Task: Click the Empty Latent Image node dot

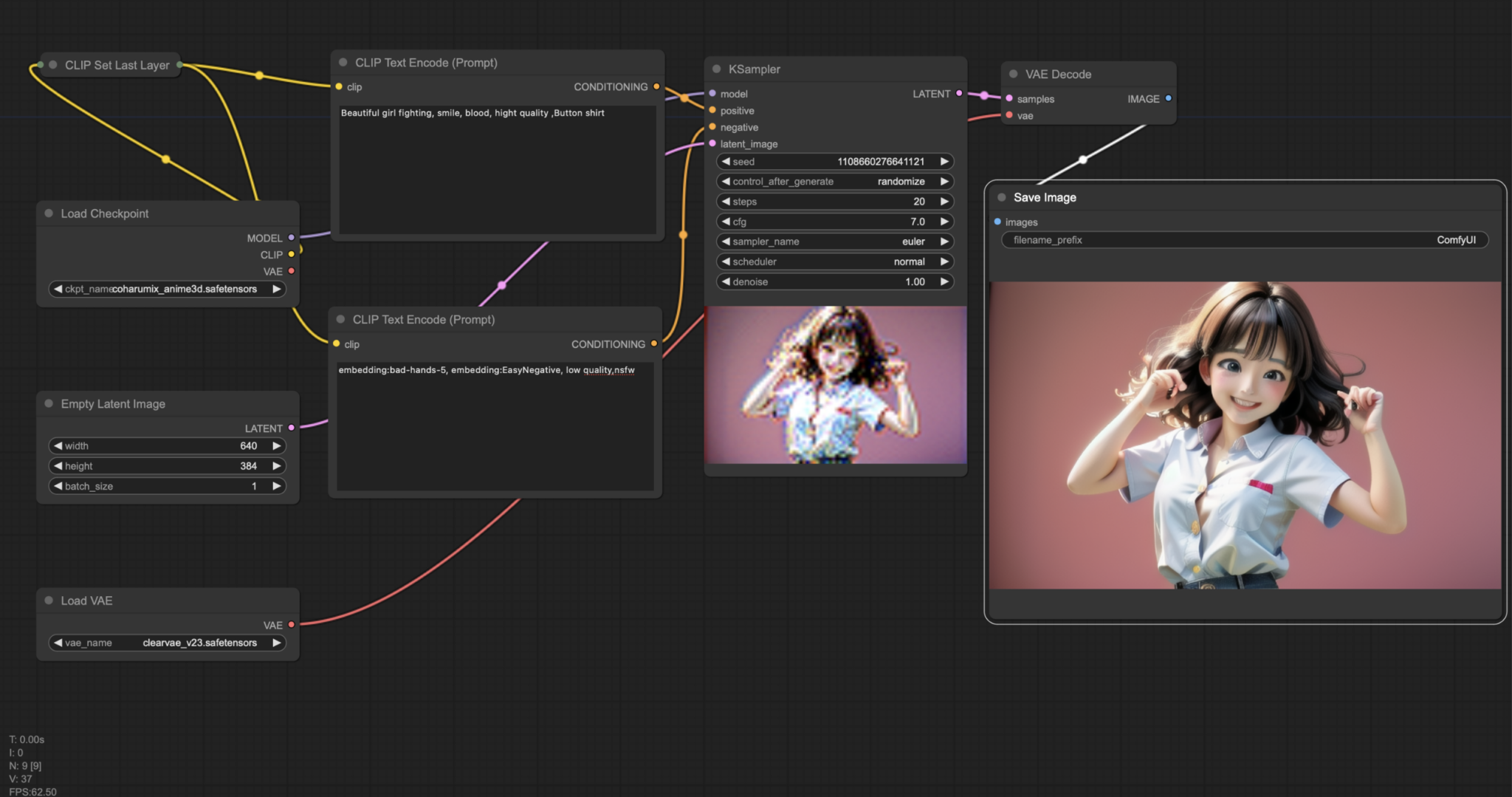Action: point(49,403)
